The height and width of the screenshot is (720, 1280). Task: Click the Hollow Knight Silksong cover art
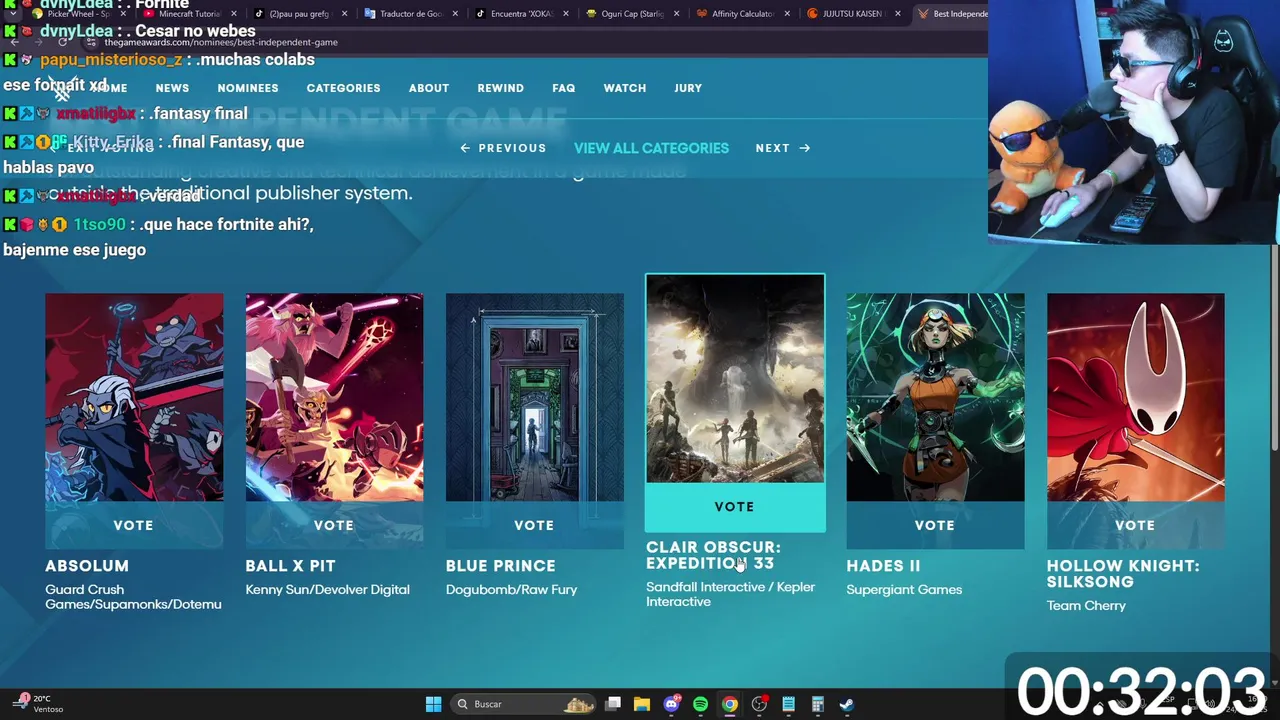(1135, 397)
